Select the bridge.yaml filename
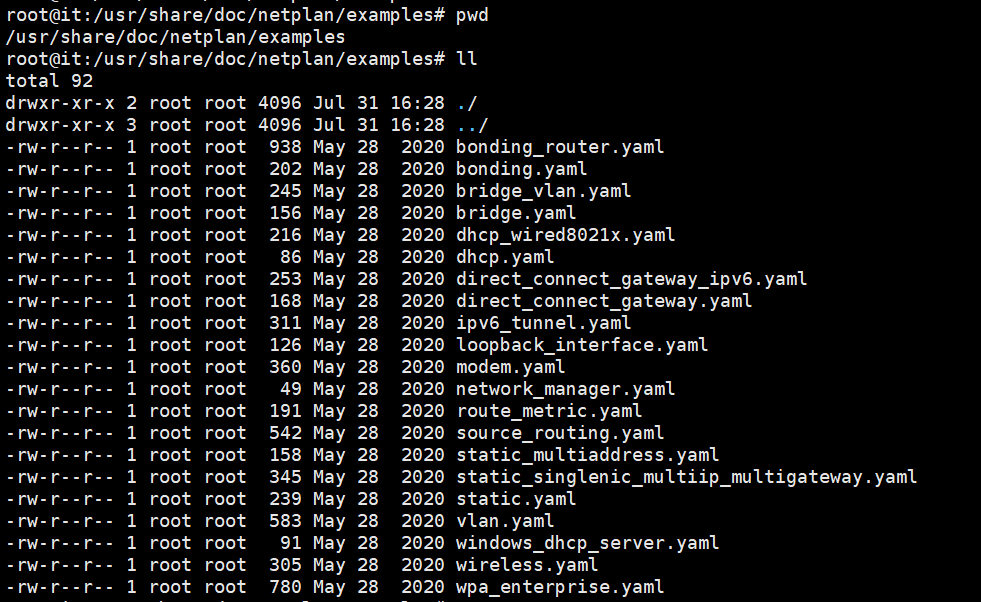981x602 pixels. 516,213
